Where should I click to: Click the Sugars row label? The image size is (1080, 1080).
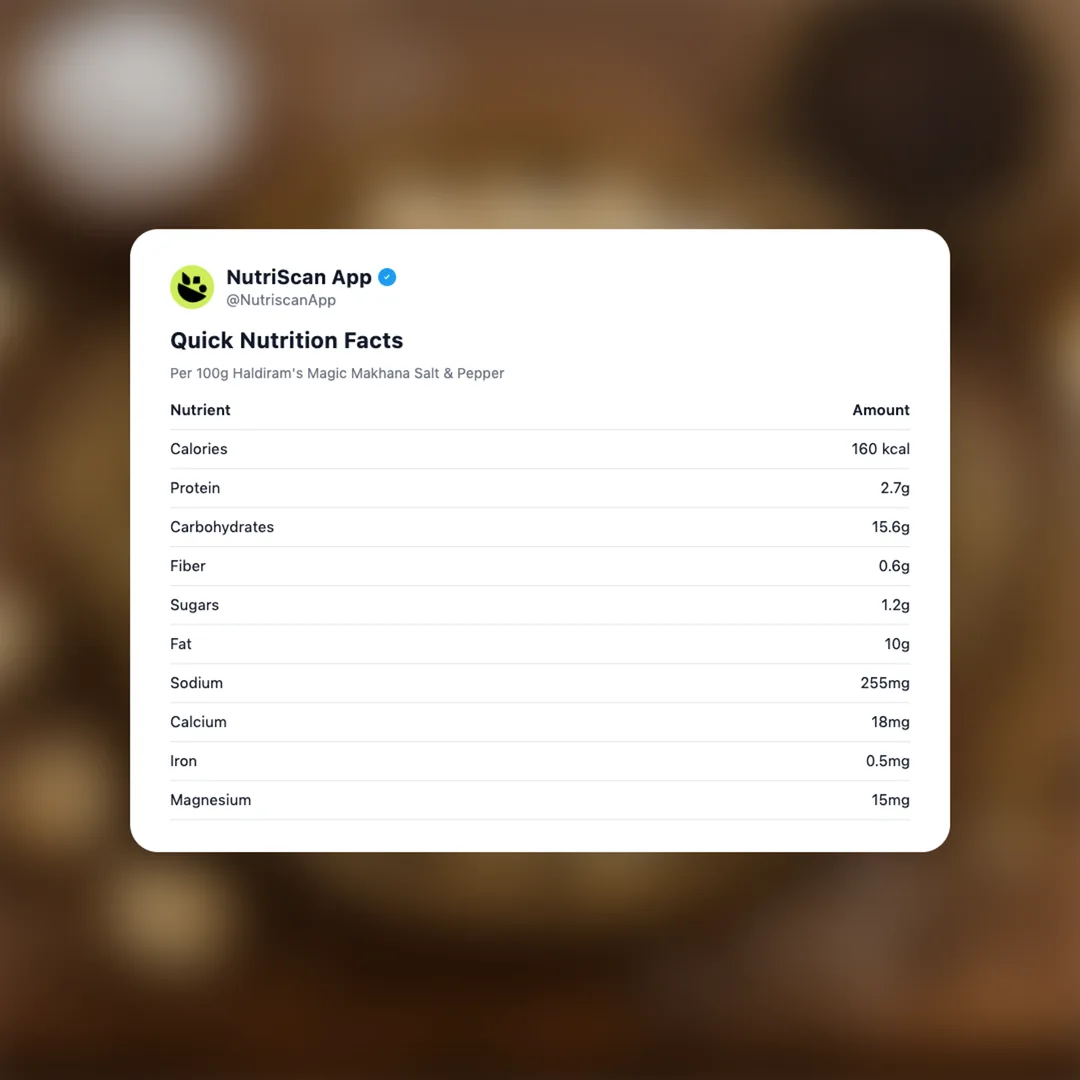tap(194, 605)
